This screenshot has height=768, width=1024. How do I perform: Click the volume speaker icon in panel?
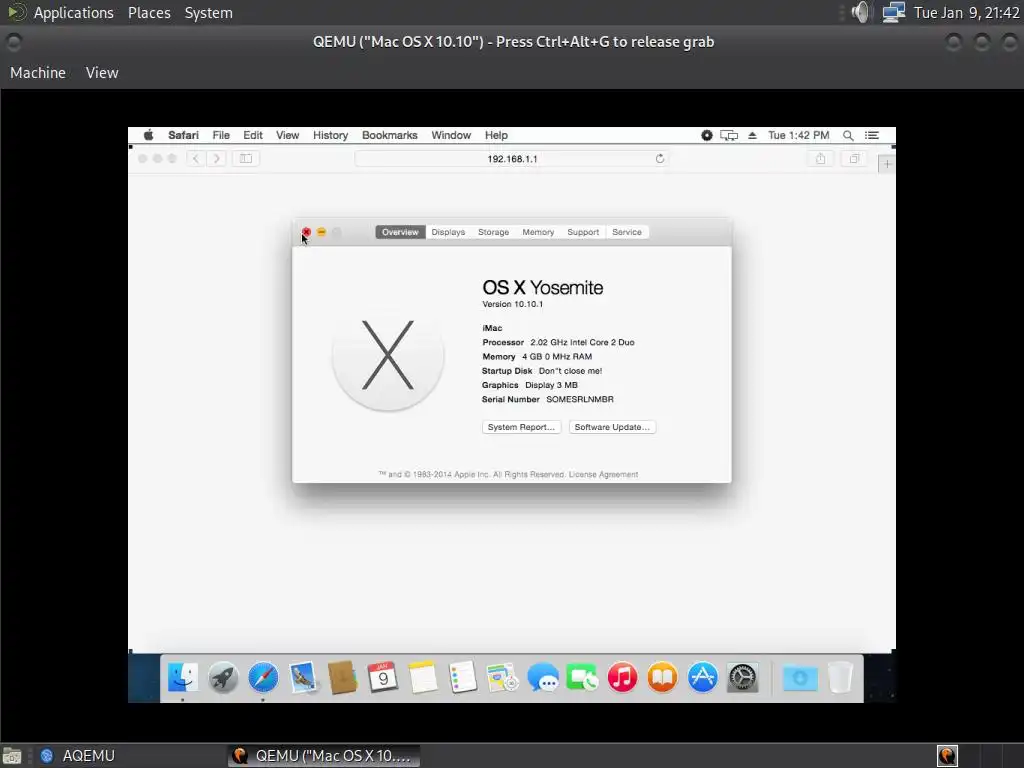point(862,12)
